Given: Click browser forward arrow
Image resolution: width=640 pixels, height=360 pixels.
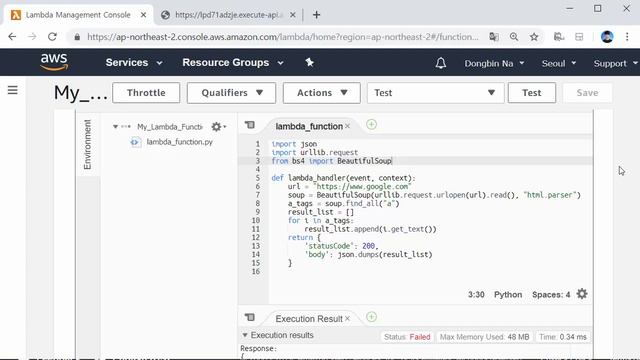Looking at the screenshot, I should pos(32,37).
